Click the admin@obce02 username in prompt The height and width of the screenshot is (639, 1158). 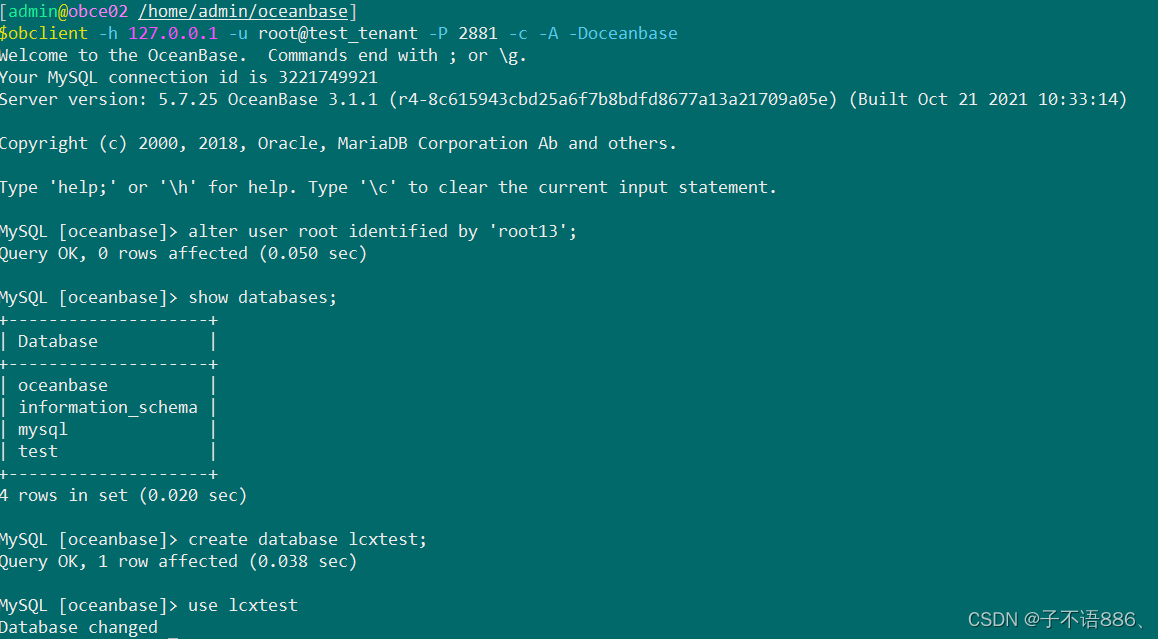(x=68, y=12)
